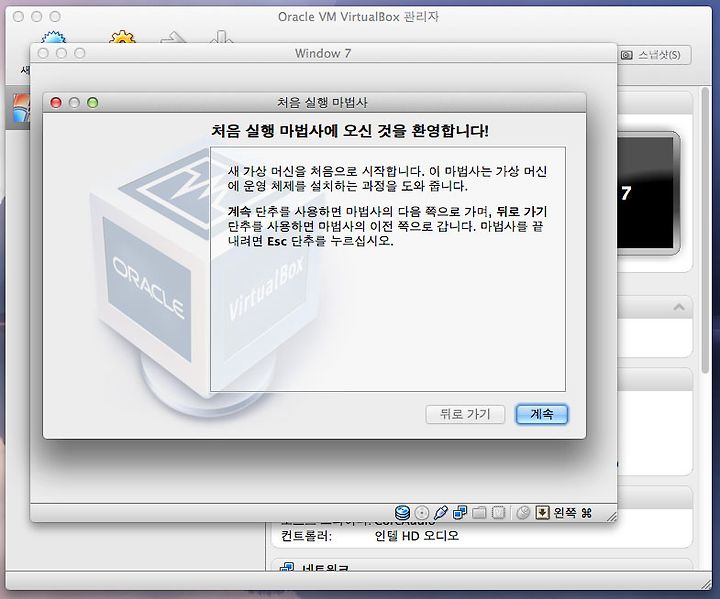Click the Manager window resize grip corner

(x=707, y=584)
